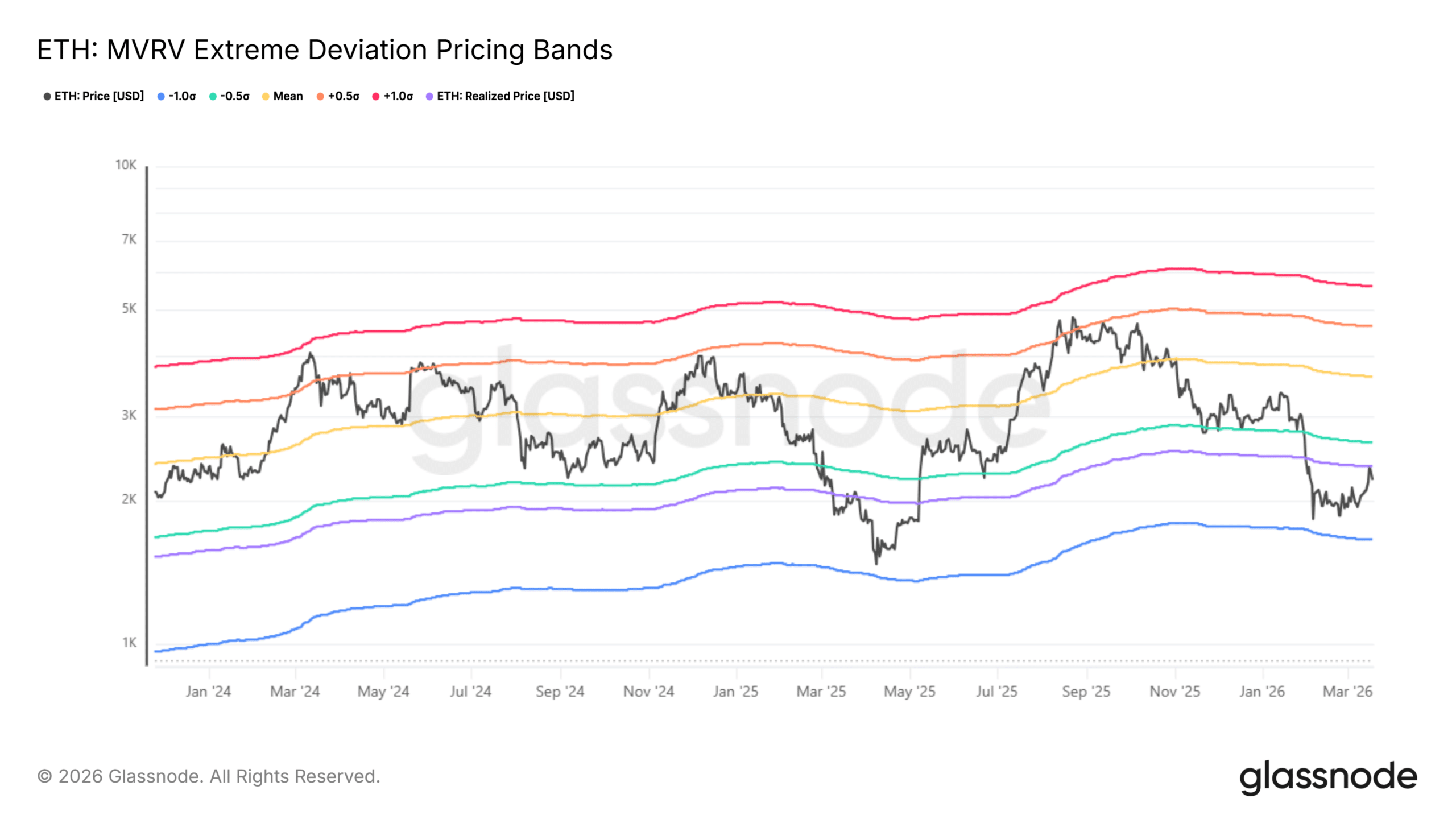Screen dimensions: 1456x819
Task: Click the MVRV Extreme Deviation Pricing Bands title
Action: [x=325, y=49]
